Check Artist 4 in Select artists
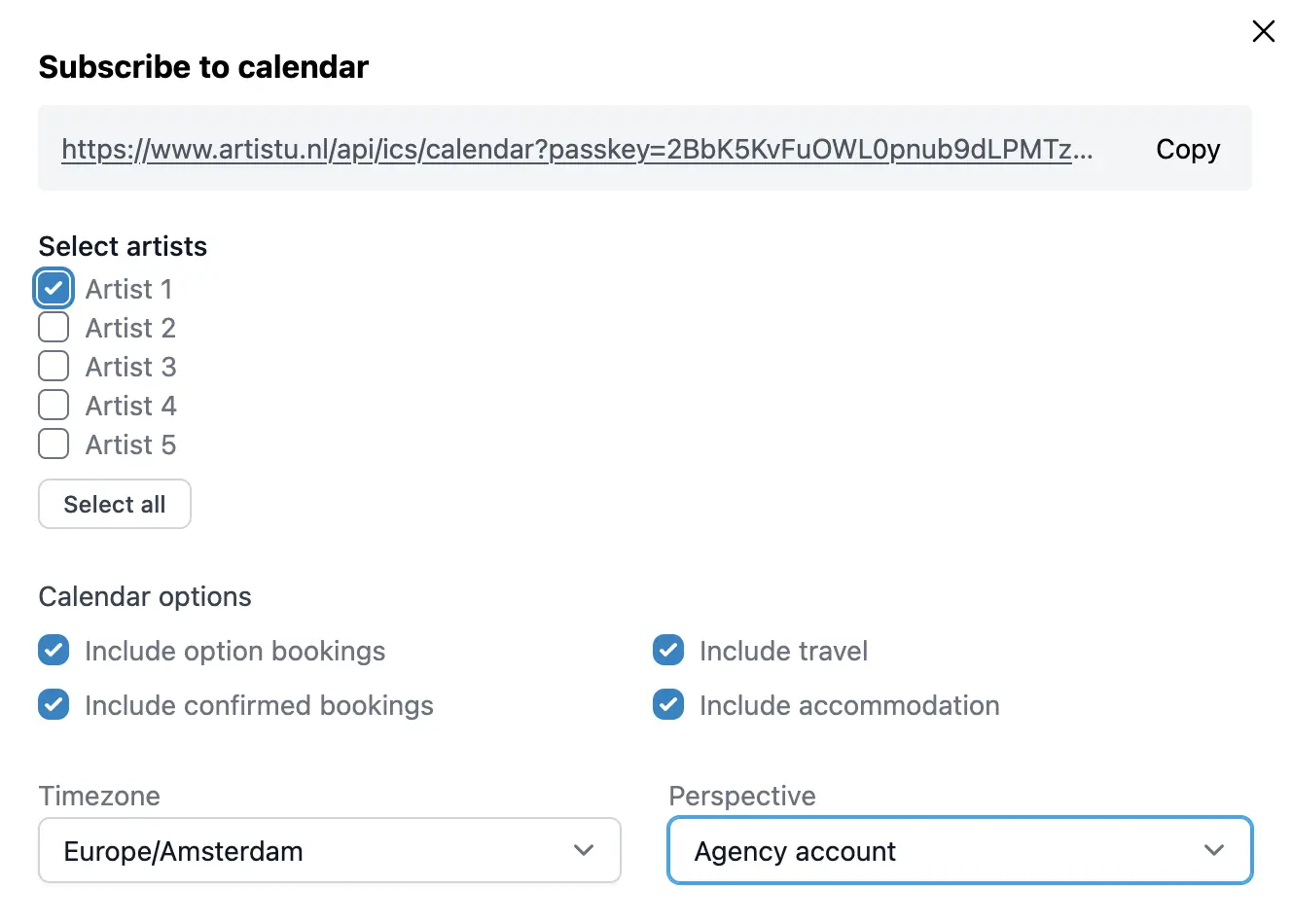The width and height of the screenshot is (1292, 924). pyautogui.click(x=54, y=405)
